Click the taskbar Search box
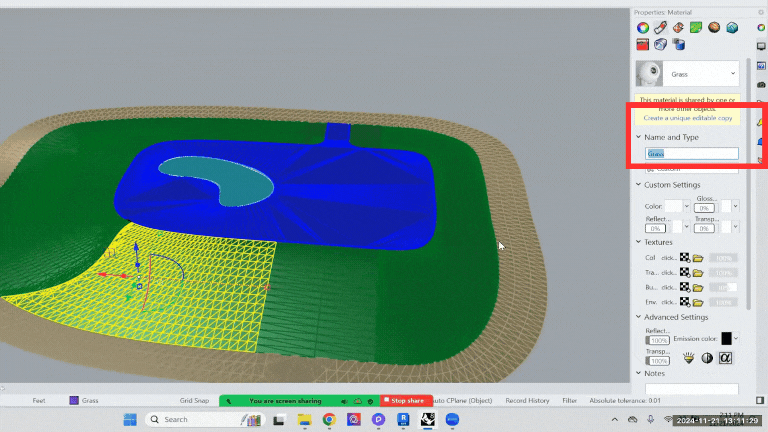The width and height of the screenshot is (768, 432). [205, 420]
